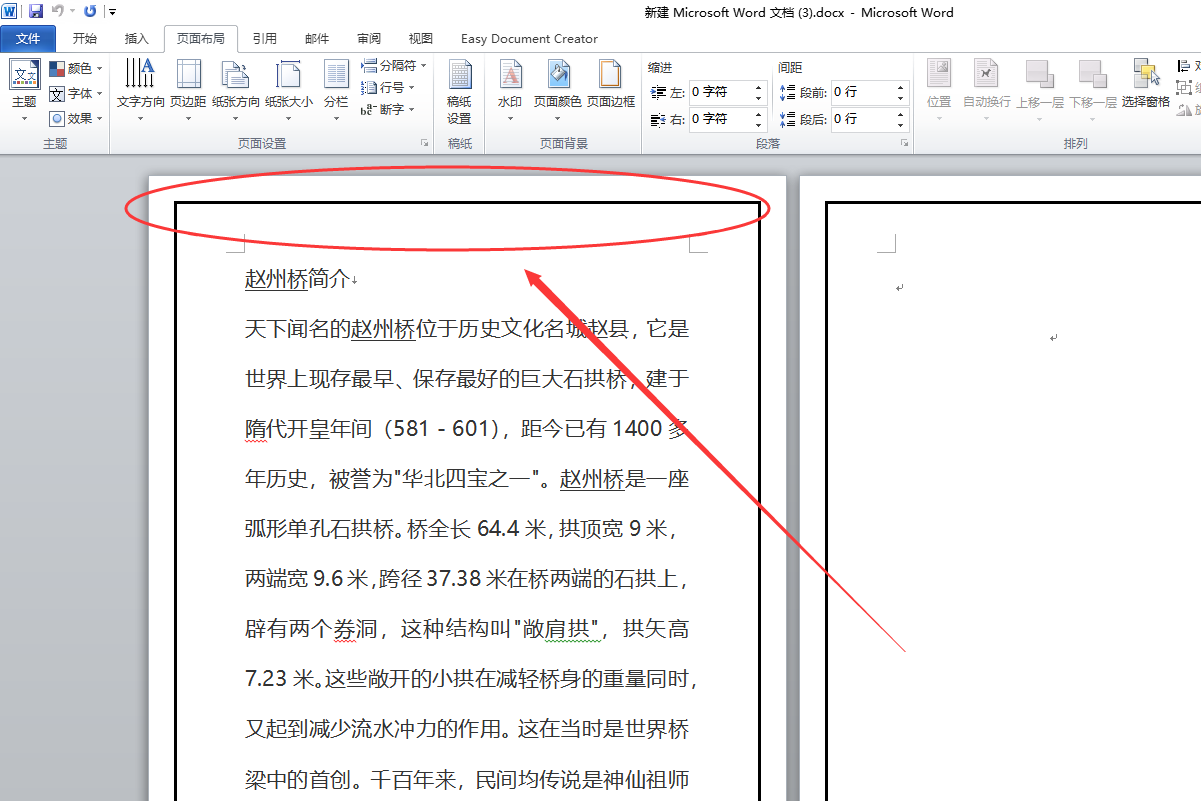
Task: Click the line starting 7.23 米
Action: pos(471,679)
